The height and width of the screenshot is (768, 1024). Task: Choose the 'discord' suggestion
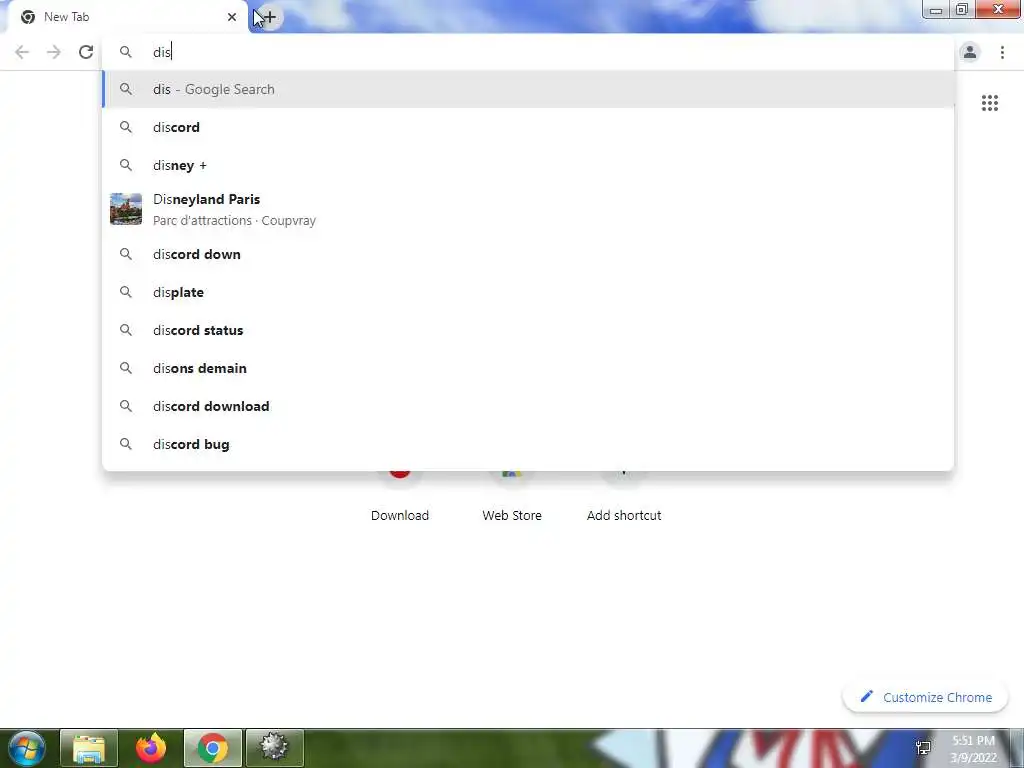tap(528, 127)
